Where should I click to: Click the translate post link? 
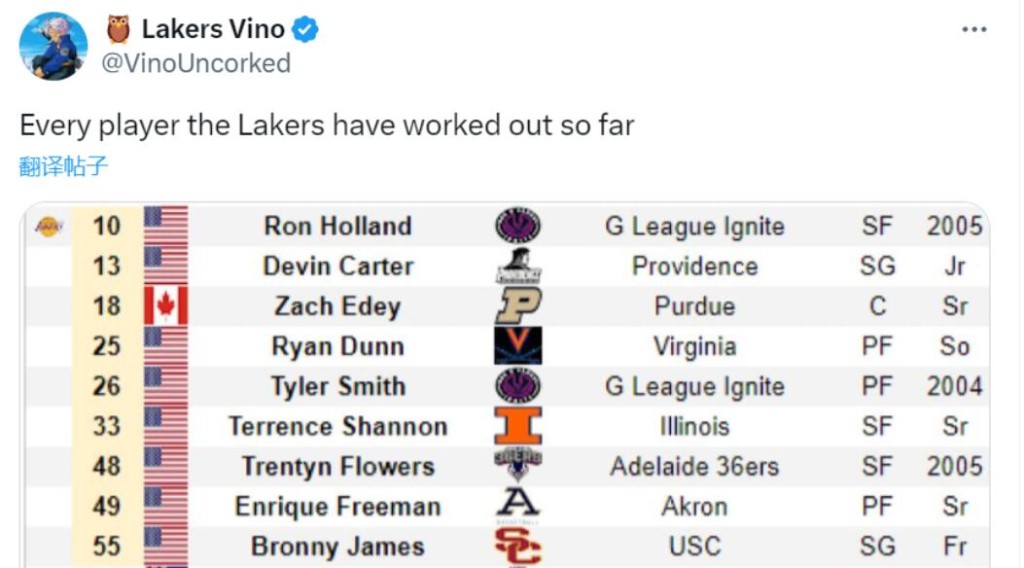[63, 166]
